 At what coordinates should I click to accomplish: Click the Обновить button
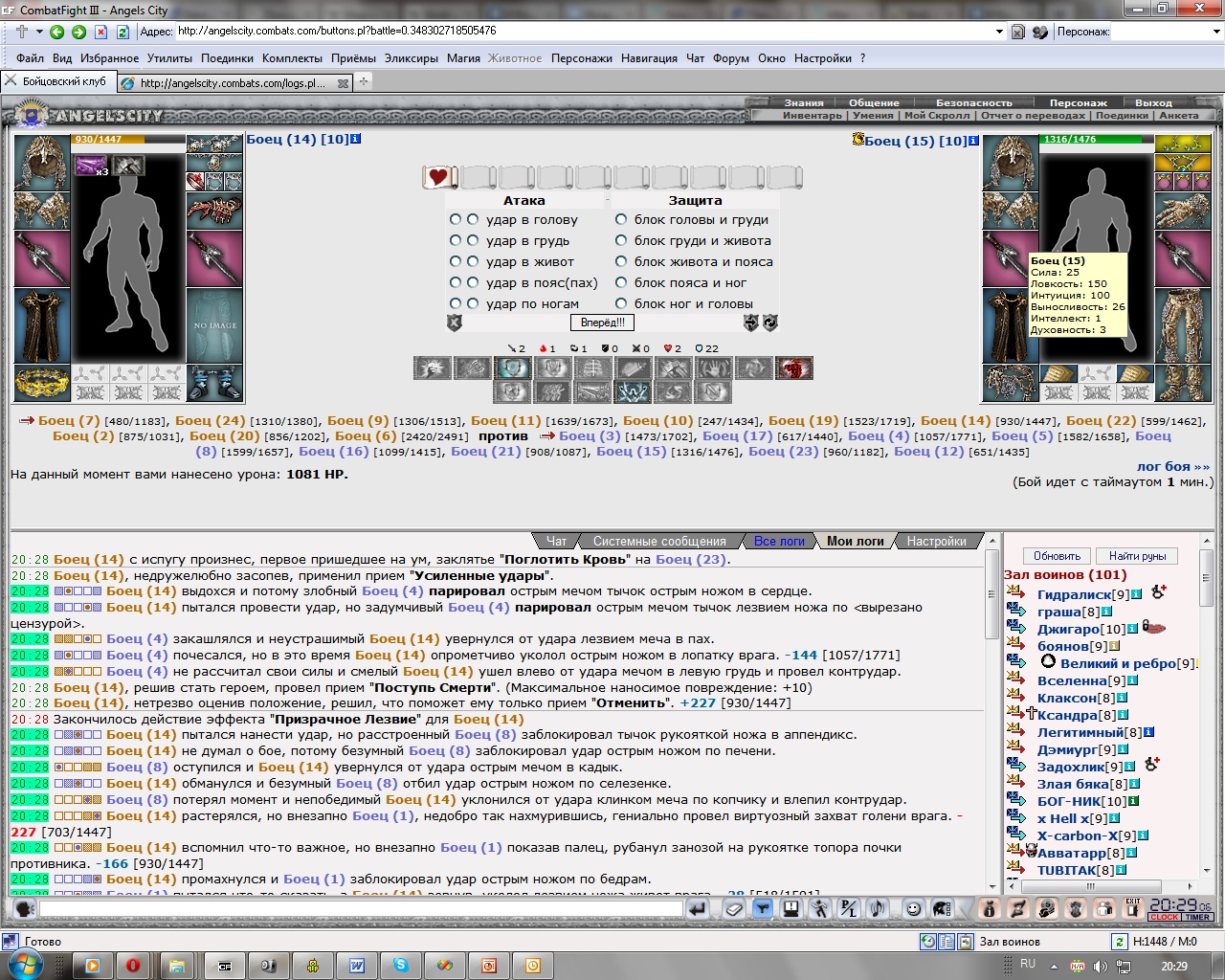(x=1058, y=556)
